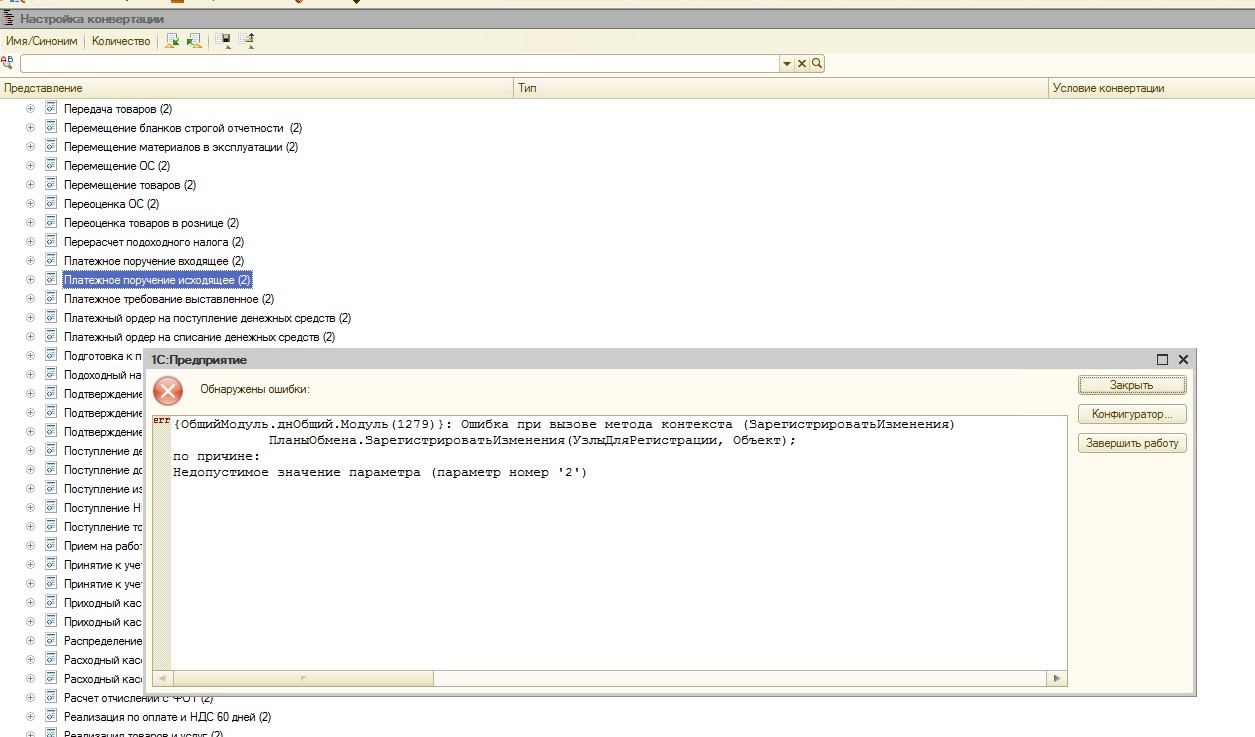Click the magnifier search icon next to the search field

pos(817,64)
